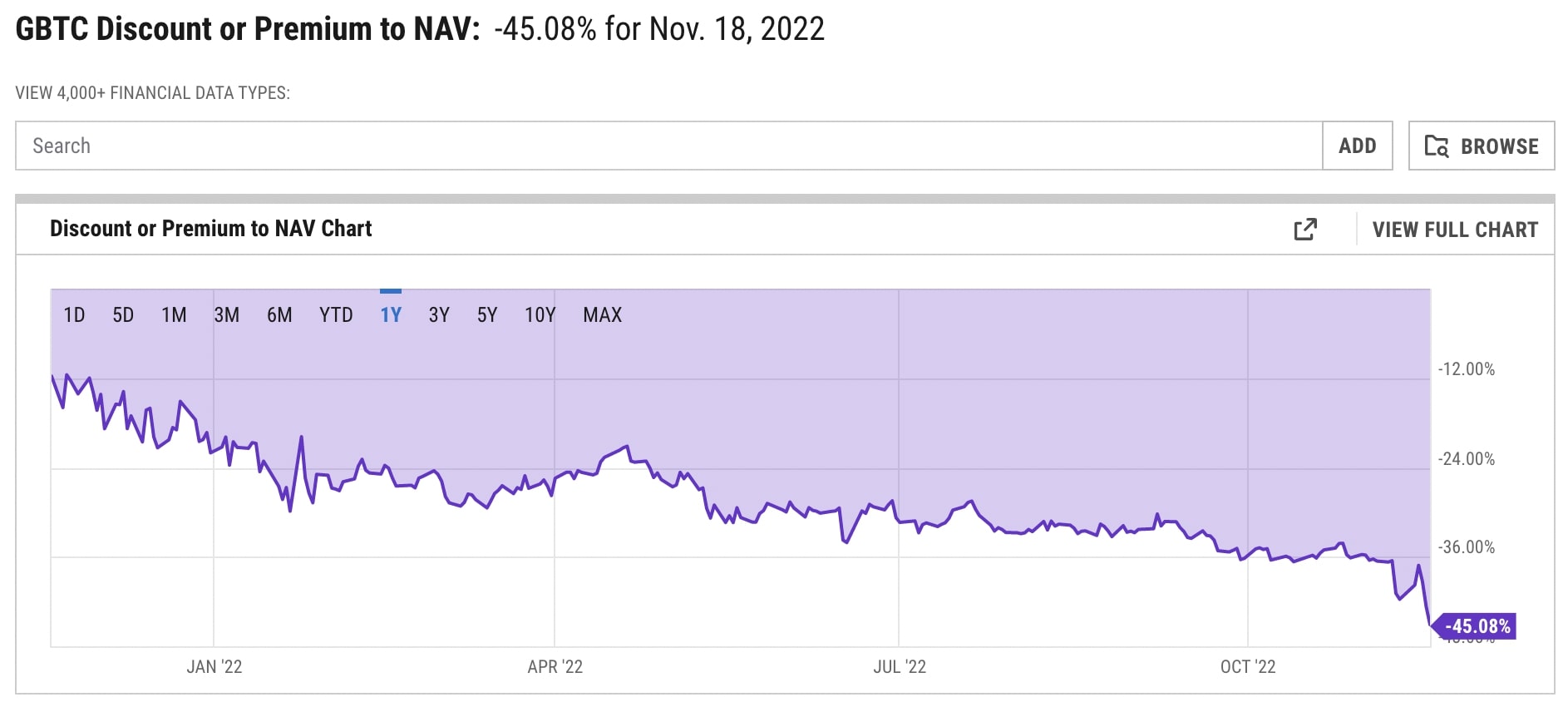Click the ADD button
Image resolution: width=1568 pixels, height=707 pixels.
coord(1357,146)
